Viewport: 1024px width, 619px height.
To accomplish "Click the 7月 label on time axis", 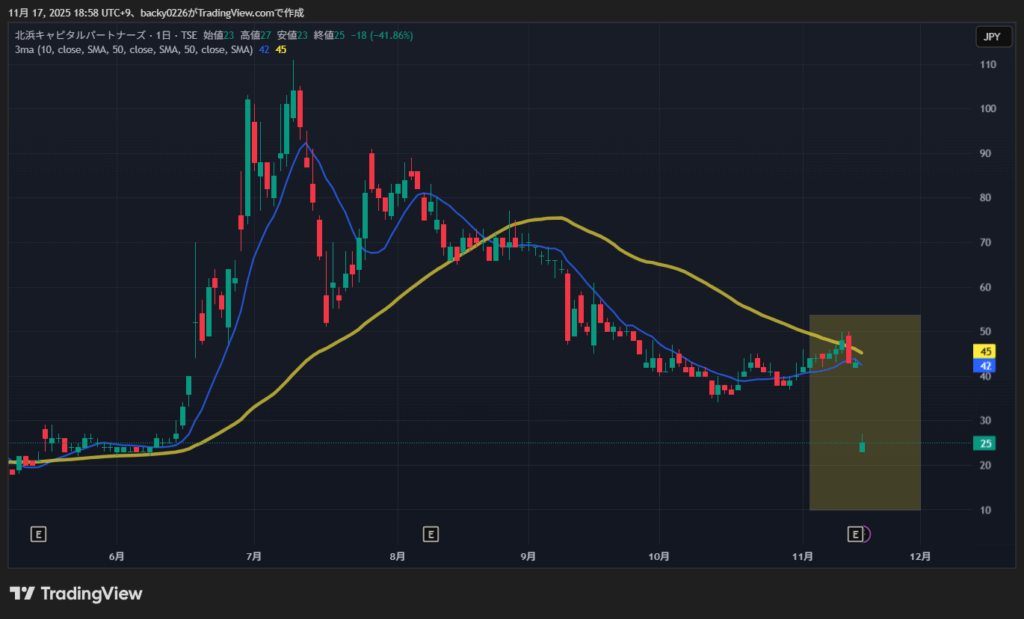I will click(254, 555).
